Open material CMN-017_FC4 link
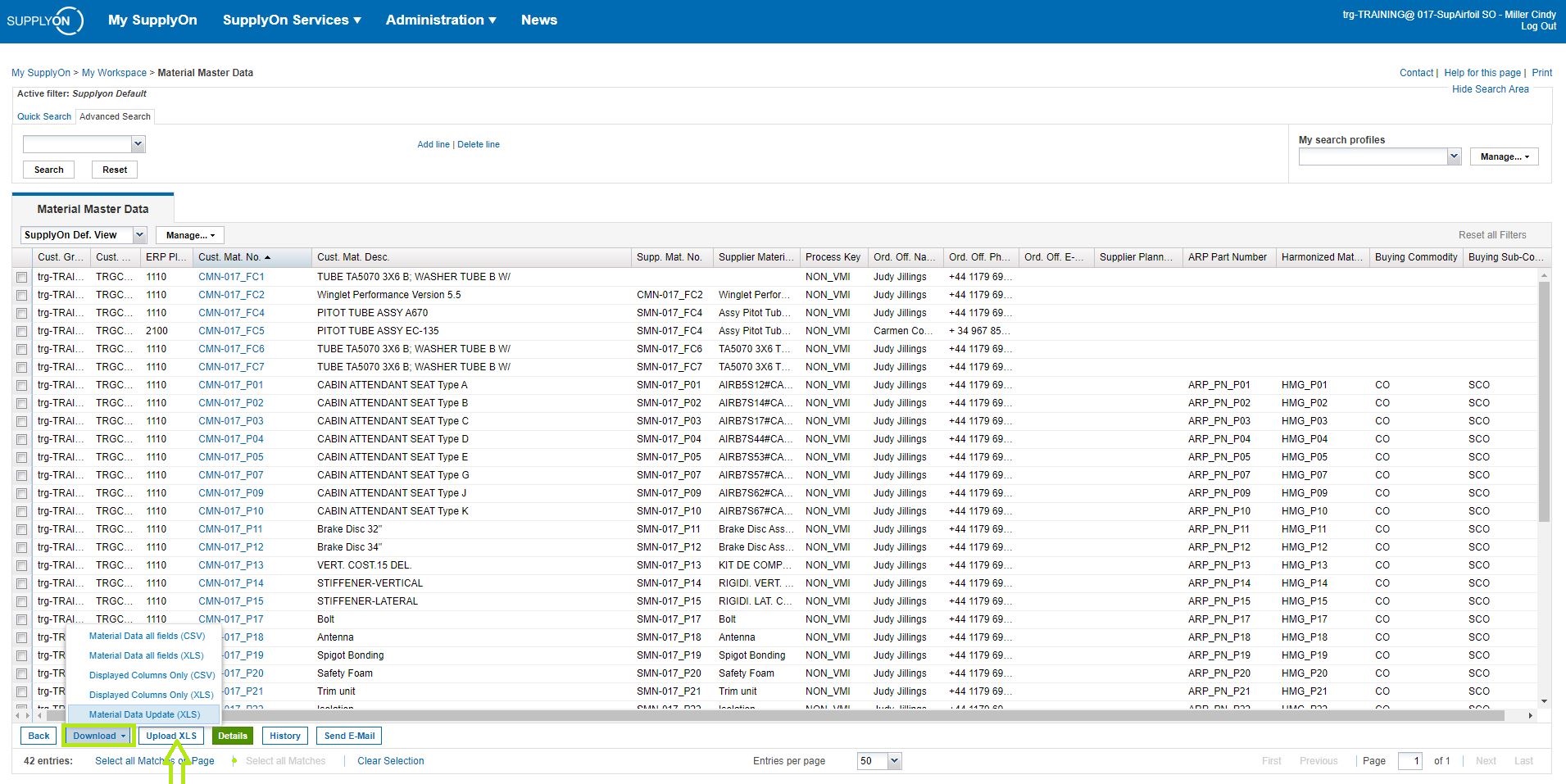 (x=231, y=313)
